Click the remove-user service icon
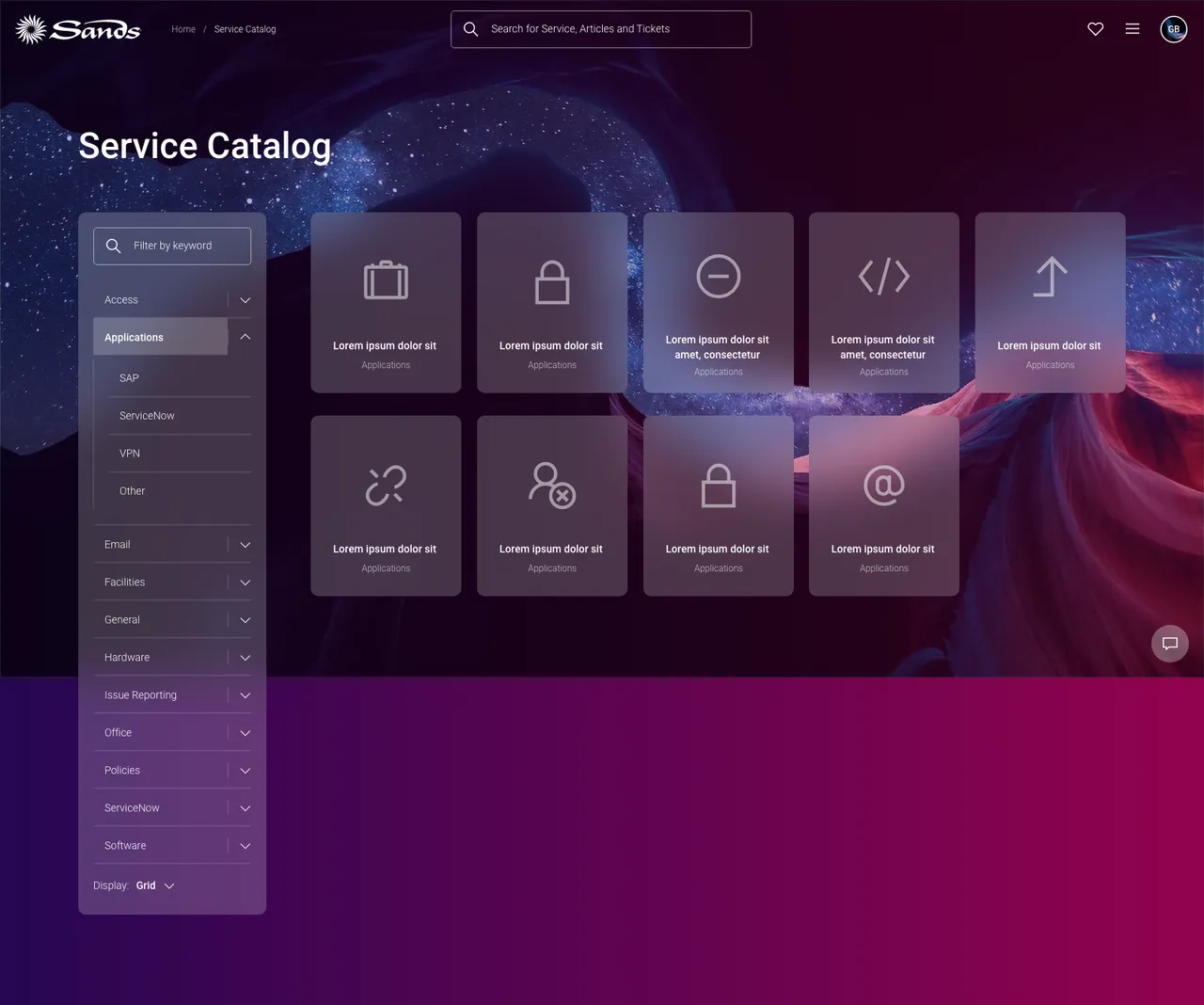Screen dimensions: 1204x1005 coord(552,486)
